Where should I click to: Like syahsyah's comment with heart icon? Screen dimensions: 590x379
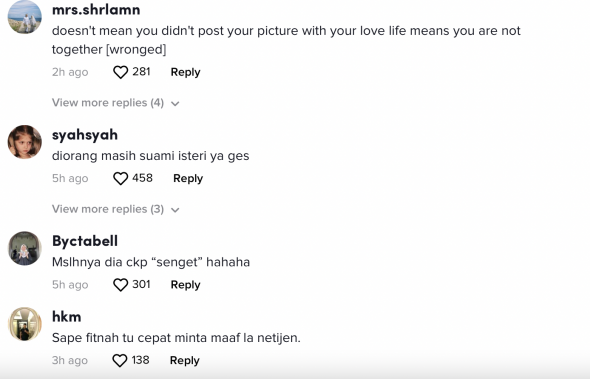pyautogui.click(x=120, y=178)
